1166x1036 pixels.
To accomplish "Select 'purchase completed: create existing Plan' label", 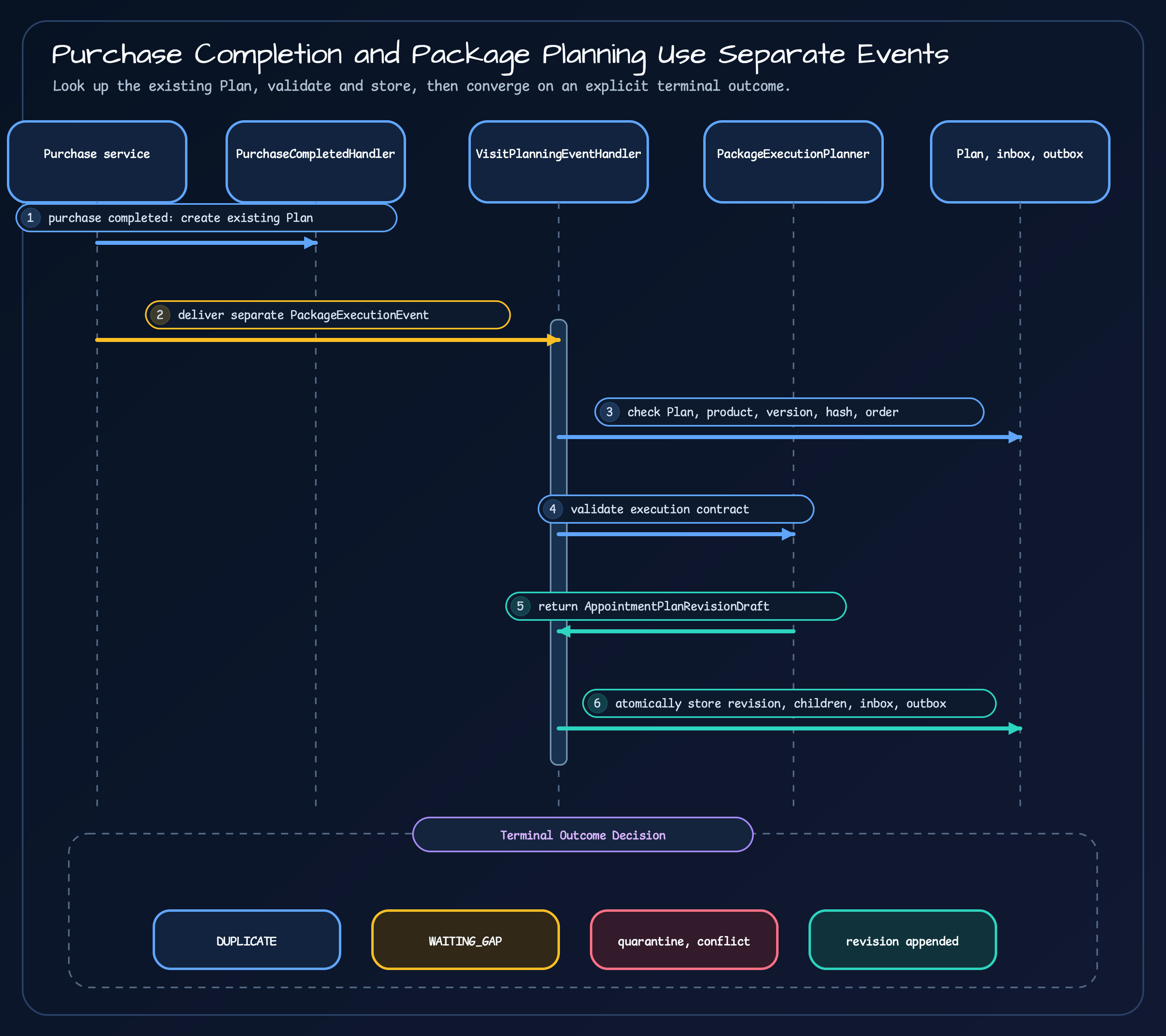I will tap(206, 218).
